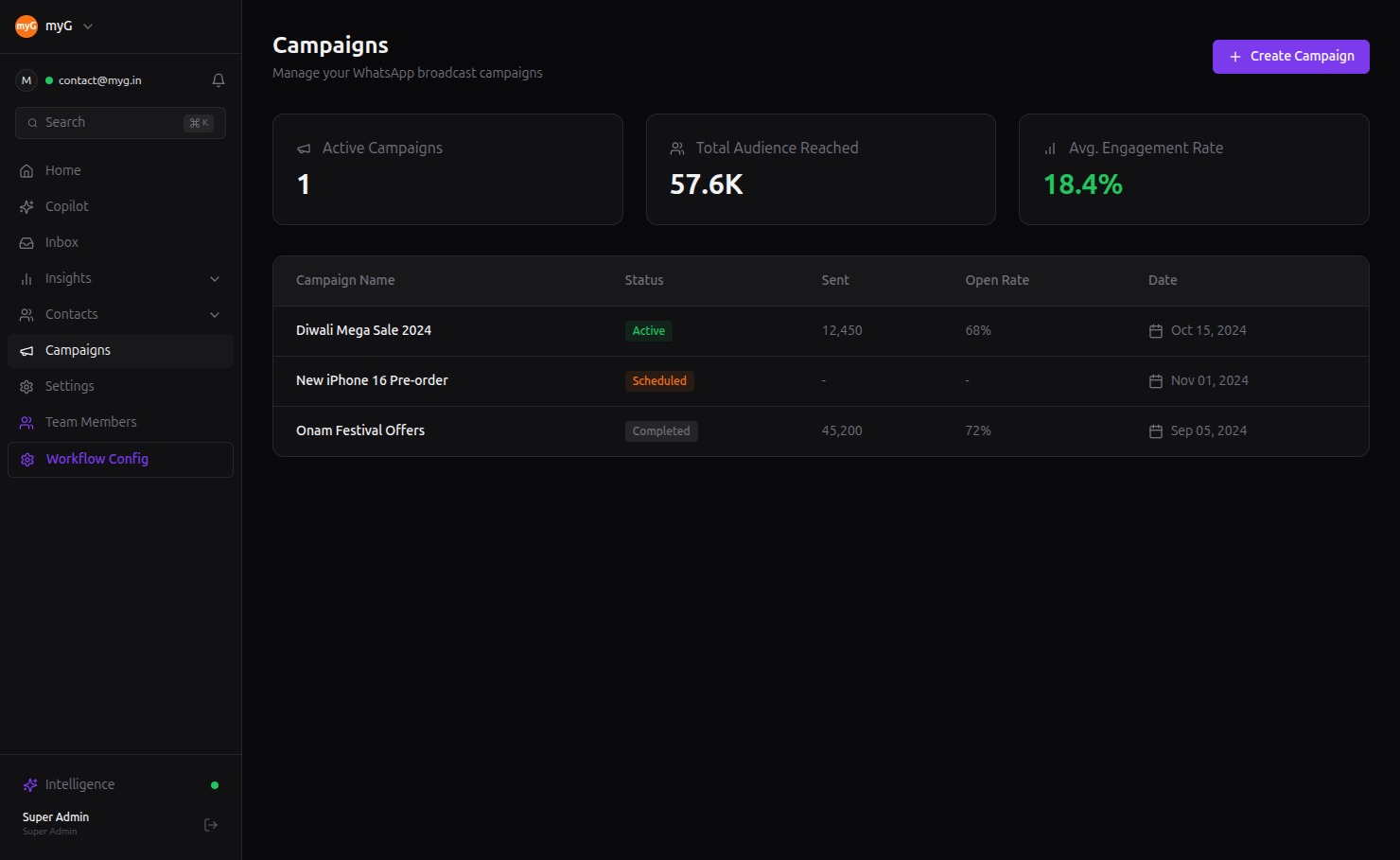1400x860 pixels.
Task: Open the Onam Festival Offers campaign
Action: pos(360,430)
